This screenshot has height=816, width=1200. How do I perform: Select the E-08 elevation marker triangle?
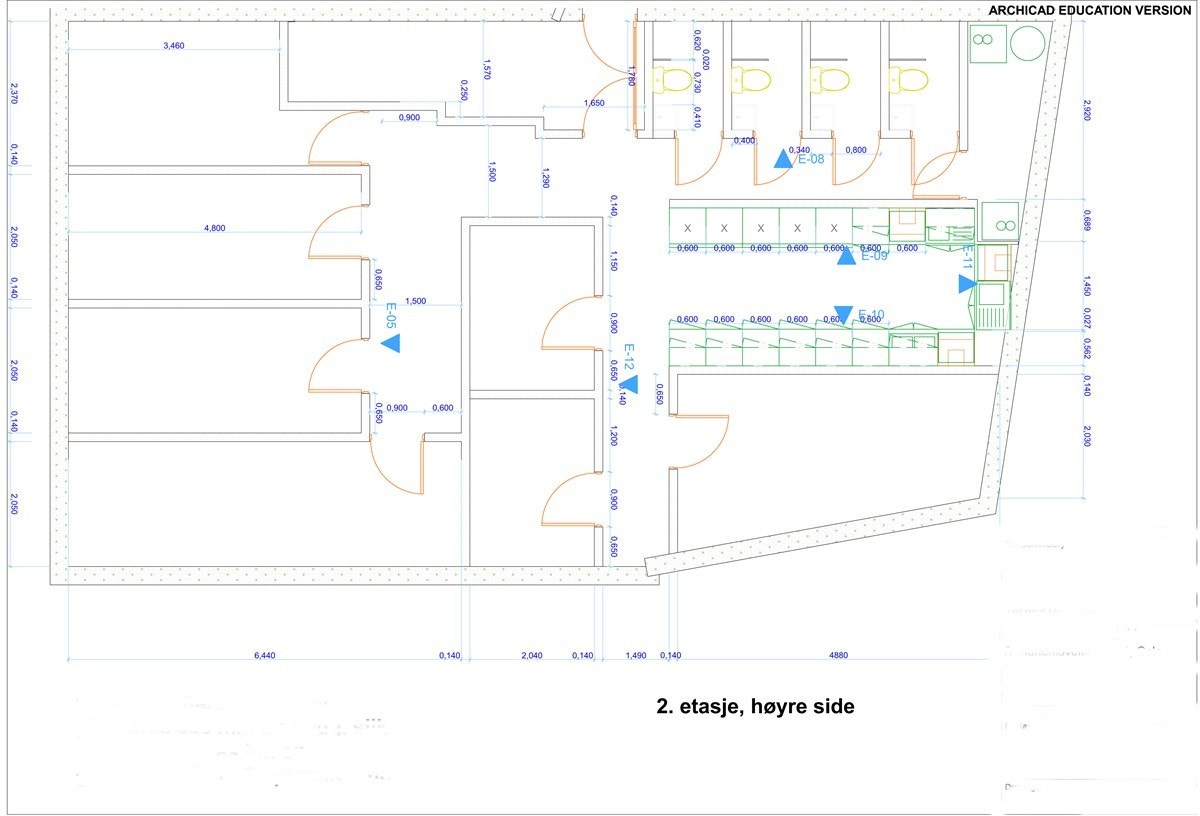point(783,158)
